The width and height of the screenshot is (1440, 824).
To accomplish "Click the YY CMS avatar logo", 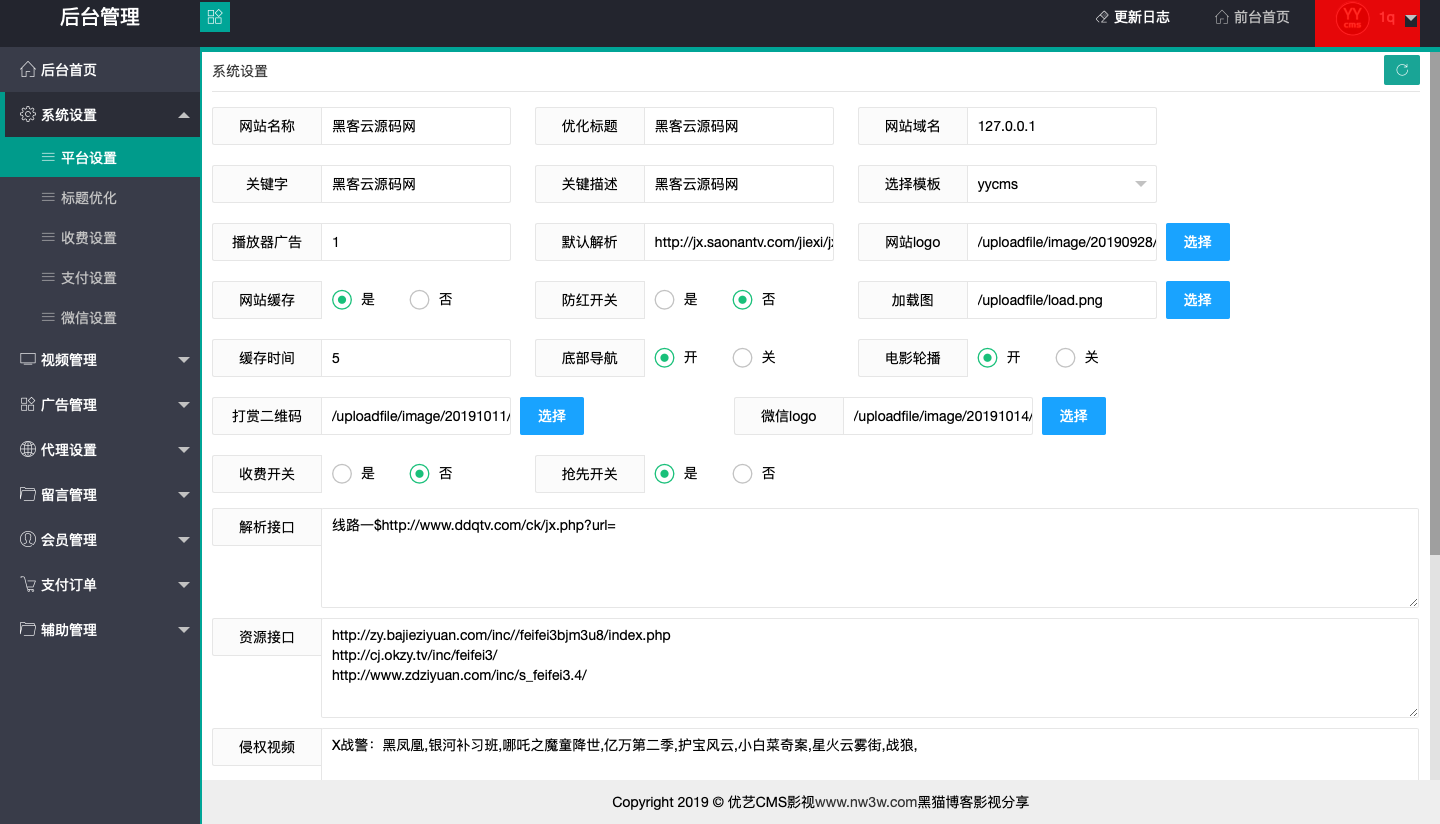I will pyautogui.click(x=1352, y=18).
